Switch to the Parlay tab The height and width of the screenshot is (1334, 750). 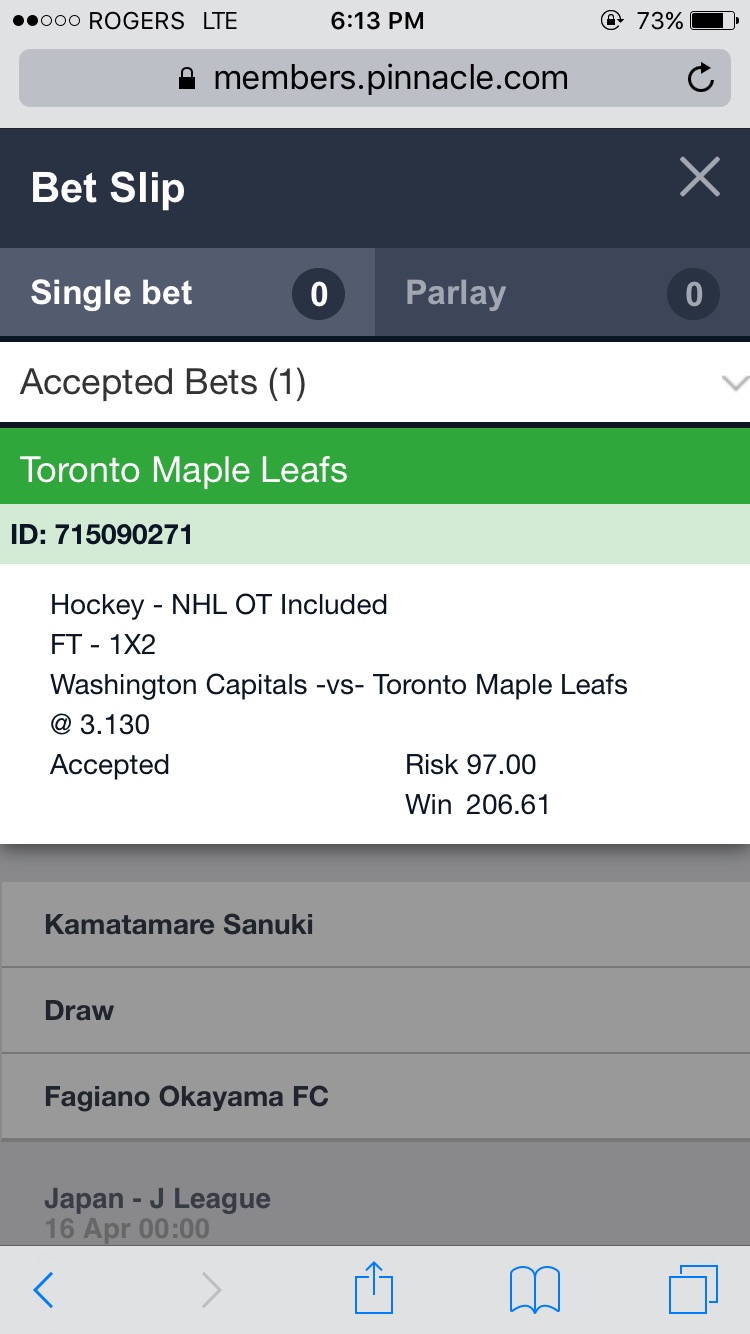562,293
